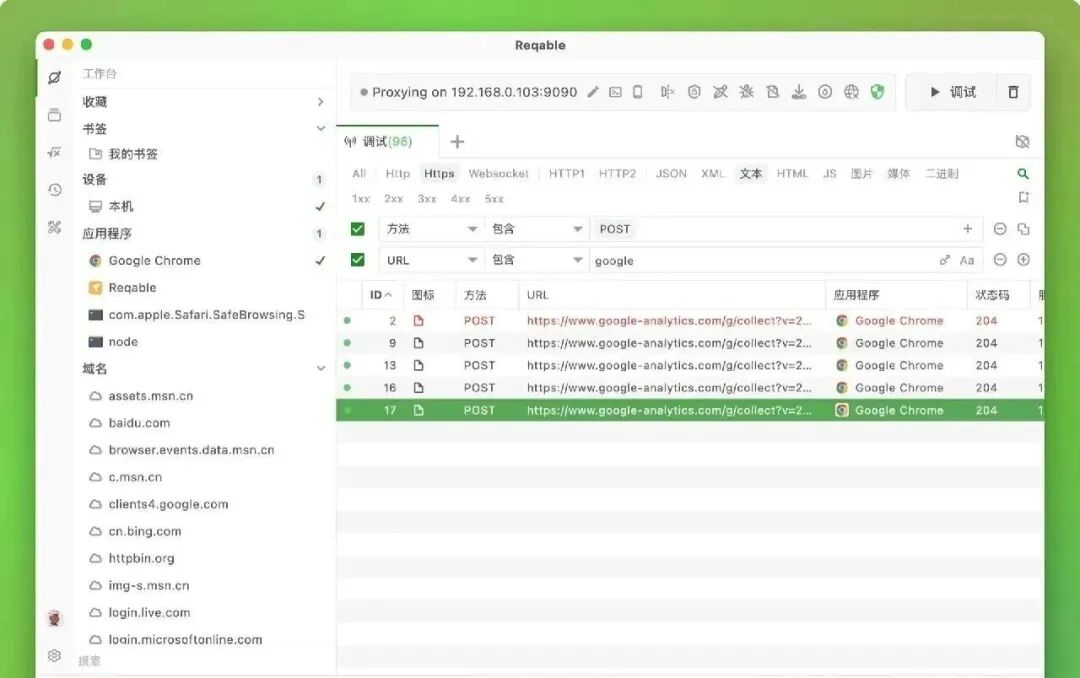Click the bookmark-add icon under search
Viewport: 1080px width, 678px height.
tap(1024, 198)
